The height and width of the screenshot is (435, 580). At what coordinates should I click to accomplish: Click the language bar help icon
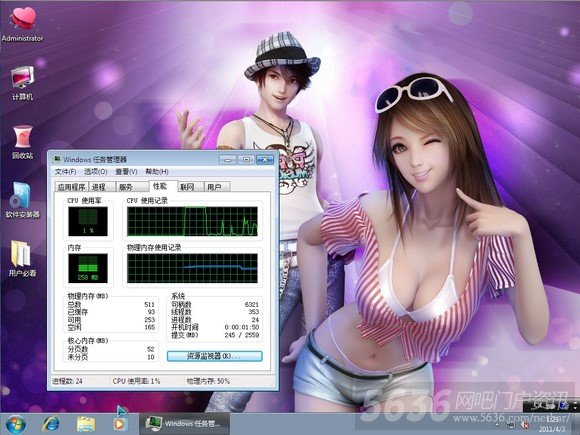(x=563, y=406)
